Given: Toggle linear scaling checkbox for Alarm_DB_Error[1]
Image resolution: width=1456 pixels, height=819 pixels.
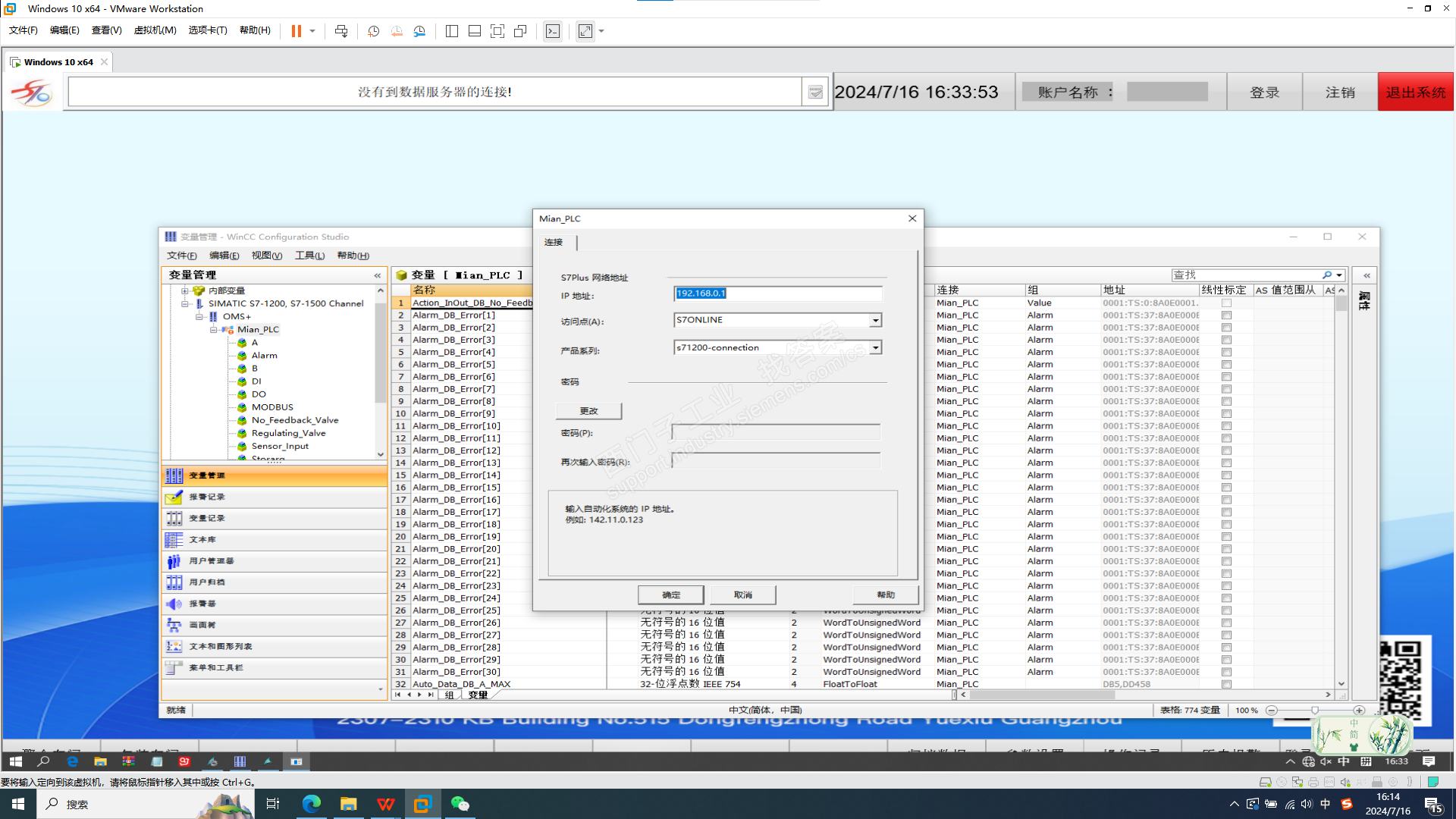Looking at the screenshot, I should click(x=1226, y=315).
